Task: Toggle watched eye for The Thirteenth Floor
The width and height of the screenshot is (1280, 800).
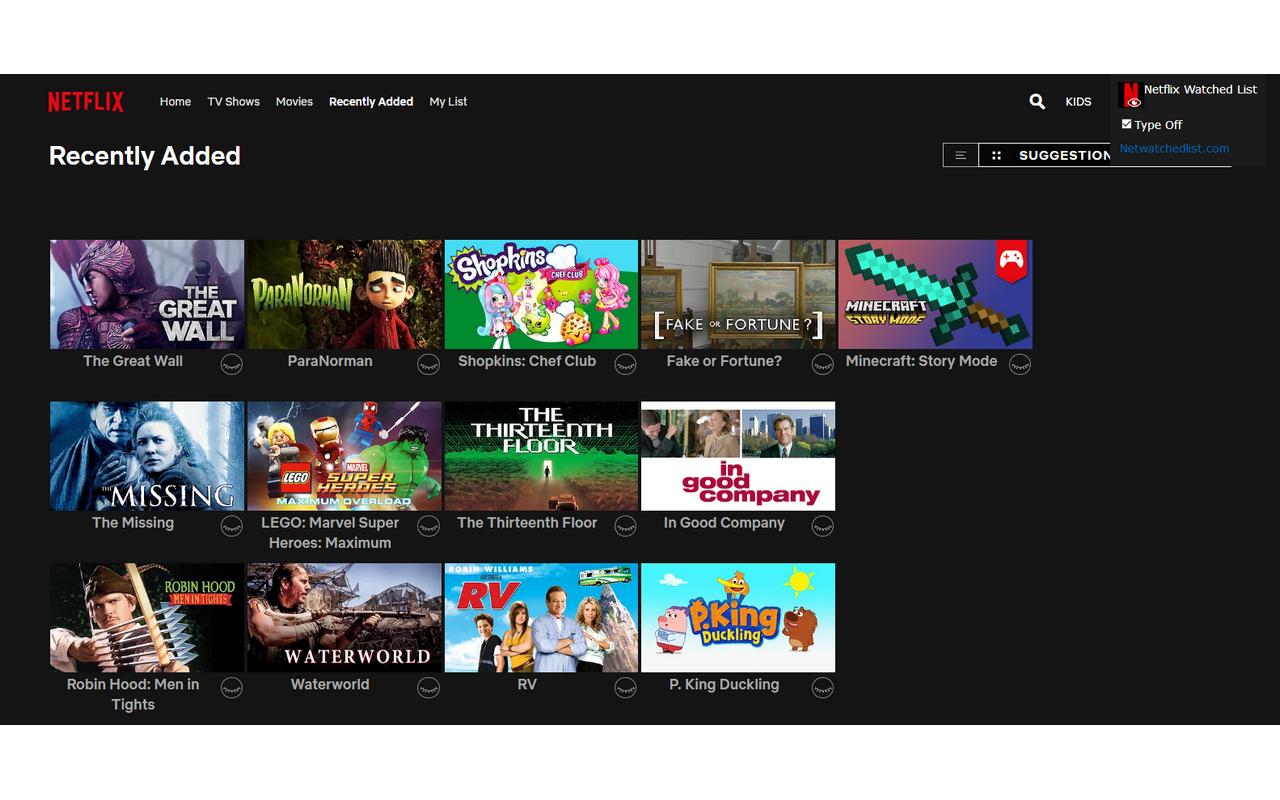Action: click(626, 526)
